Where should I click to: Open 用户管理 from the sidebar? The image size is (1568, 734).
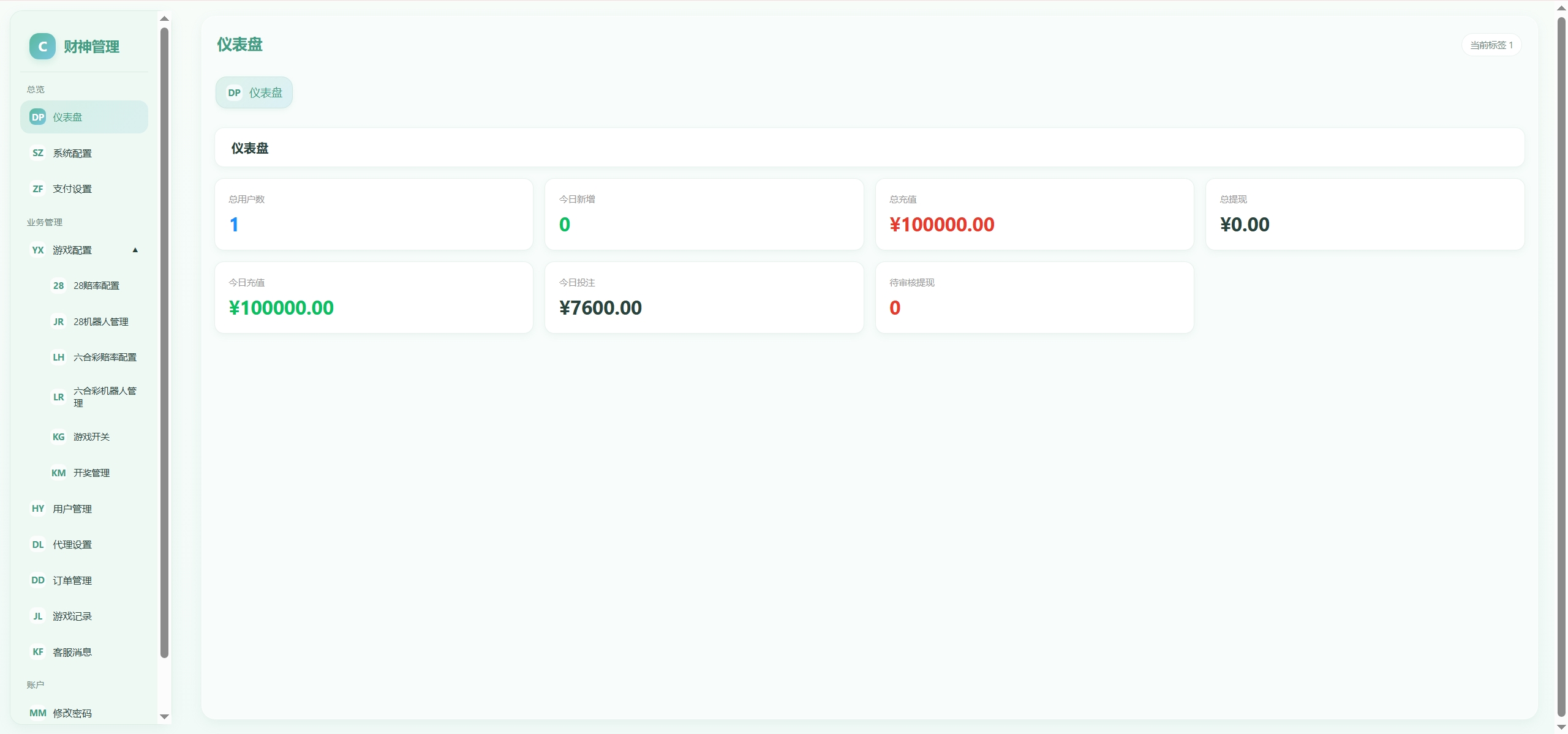tap(84, 509)
